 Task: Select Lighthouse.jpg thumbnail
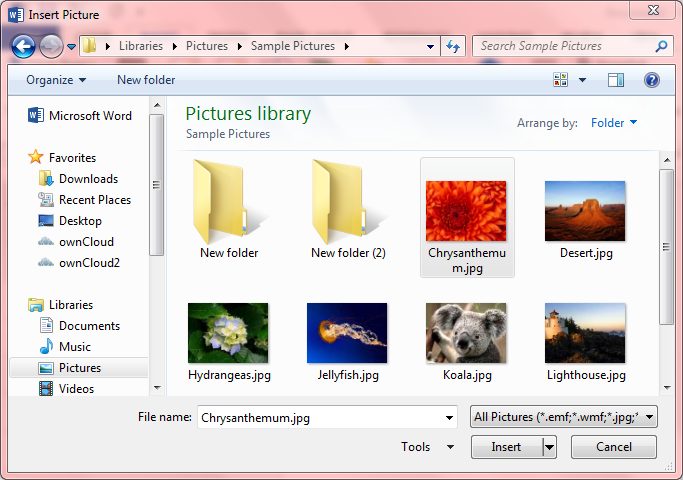click(x=585, y=333)
